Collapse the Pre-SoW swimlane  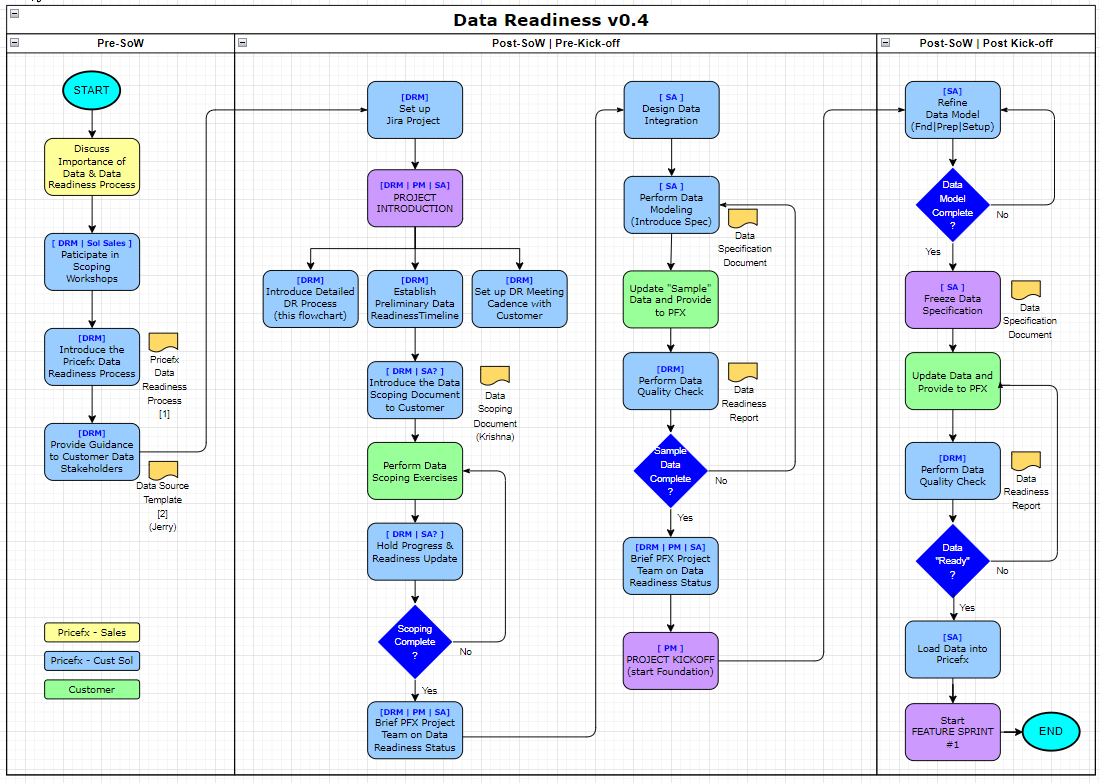click(x=14, y=43)
